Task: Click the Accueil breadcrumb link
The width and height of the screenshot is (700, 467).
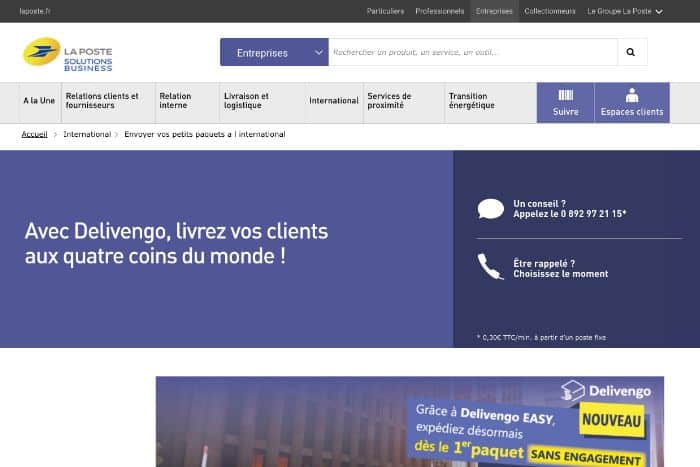Action: [34, 134]
